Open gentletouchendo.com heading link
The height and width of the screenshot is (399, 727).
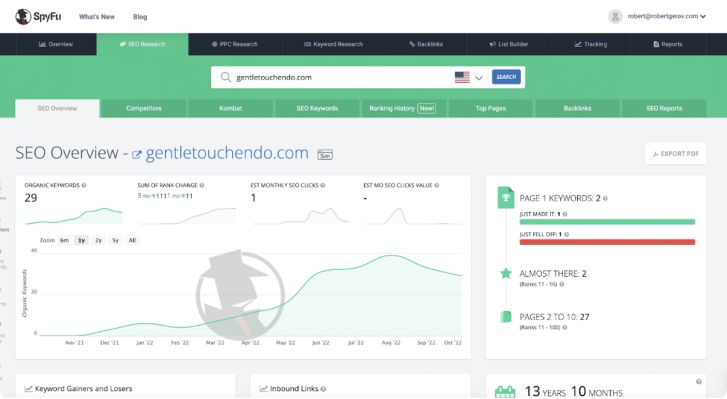pyautogui.click(x=227, y=153)
